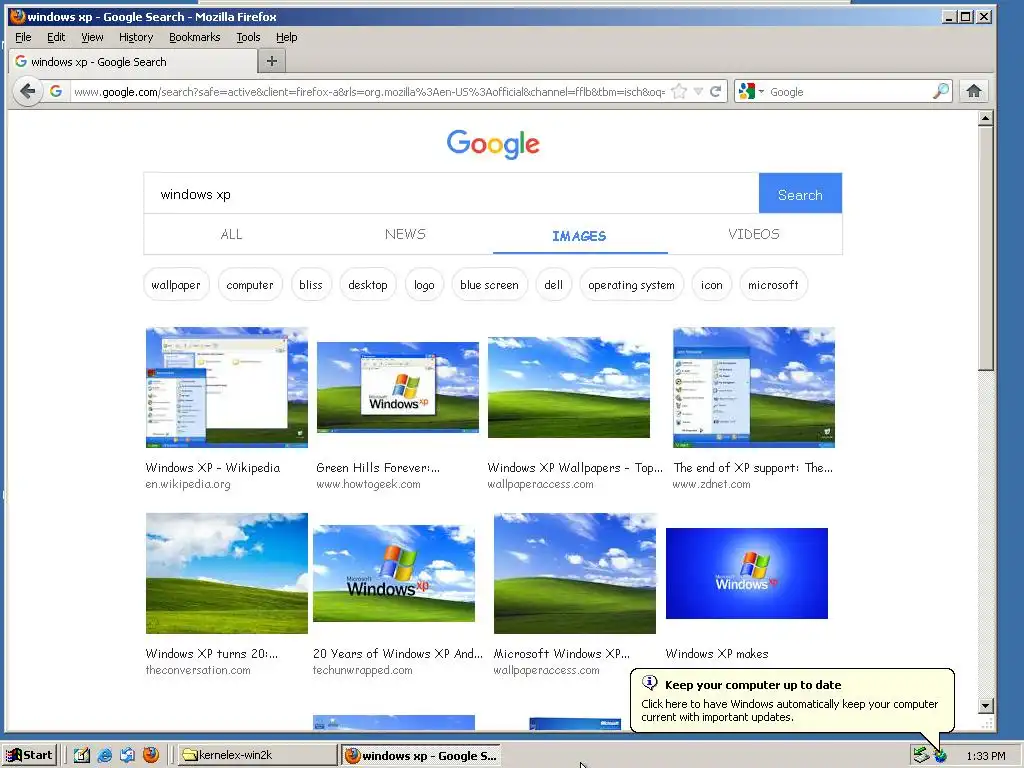
Task: Click the scroll up arrow of page scrollbar
Action: coord(985,118)
